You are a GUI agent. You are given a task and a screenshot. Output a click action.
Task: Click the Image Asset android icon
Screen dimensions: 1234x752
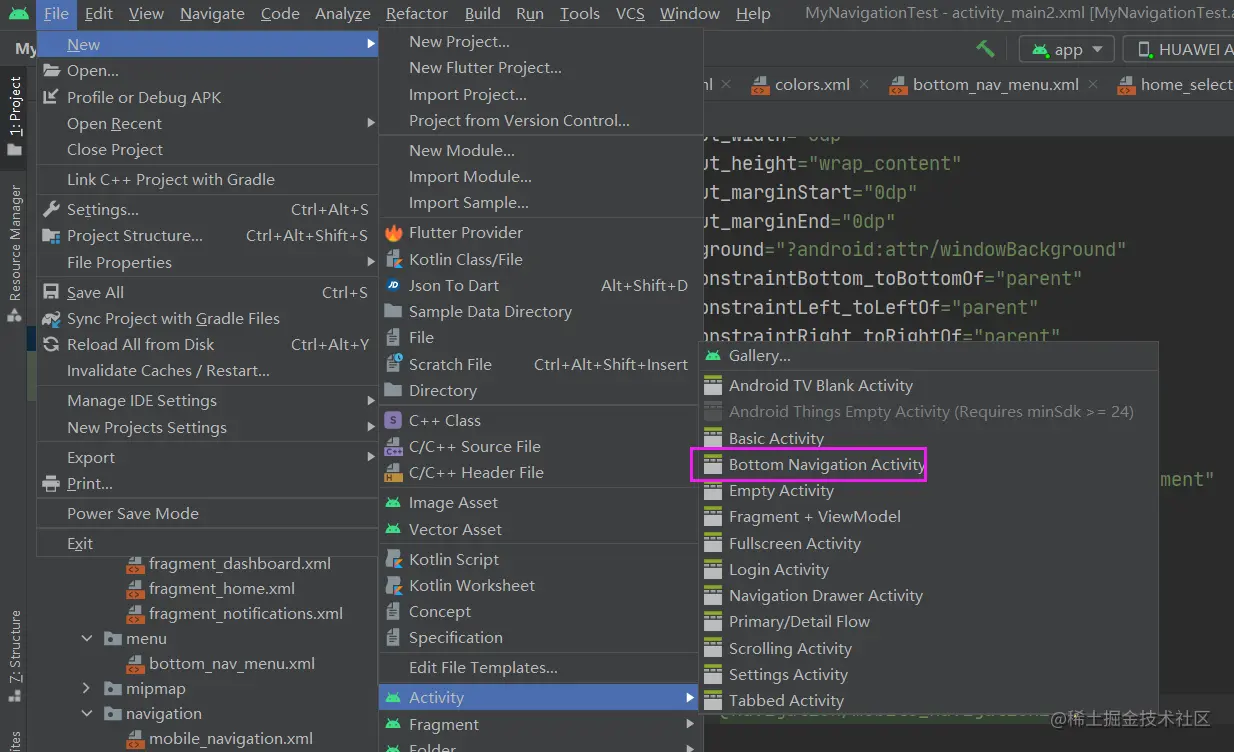point(393,502)
